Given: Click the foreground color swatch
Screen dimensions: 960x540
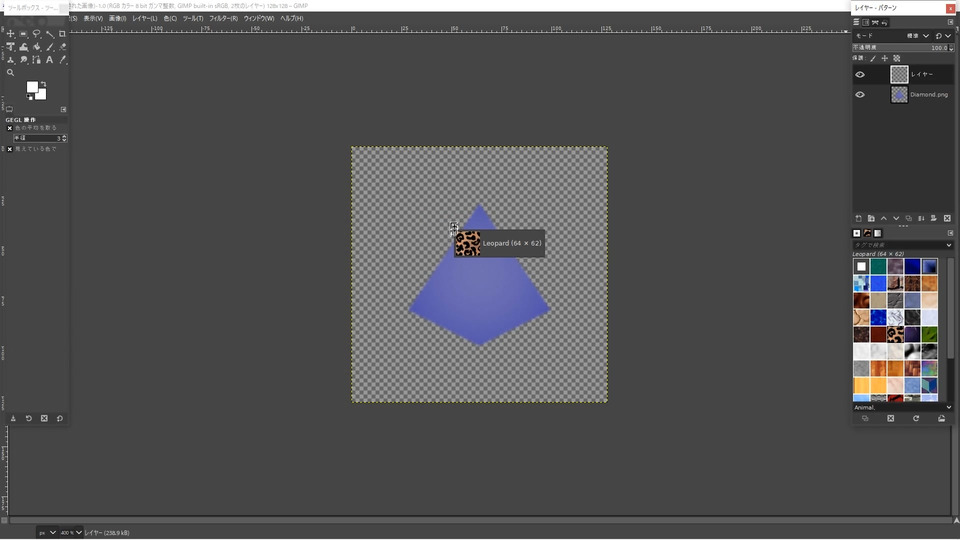Looking at the screenshot, I should tap(33, 88).
